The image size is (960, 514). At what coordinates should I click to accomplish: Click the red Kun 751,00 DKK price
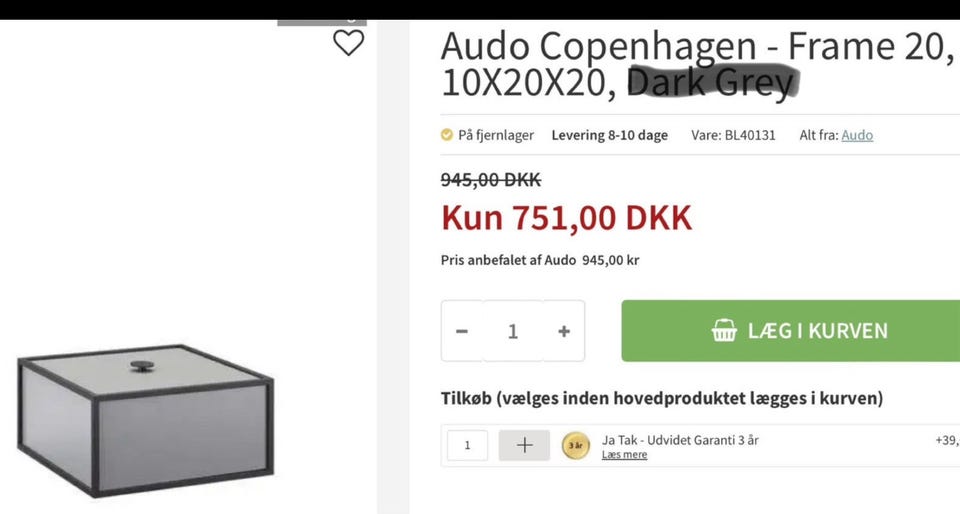pyautogui.click(x=566, y=218)
